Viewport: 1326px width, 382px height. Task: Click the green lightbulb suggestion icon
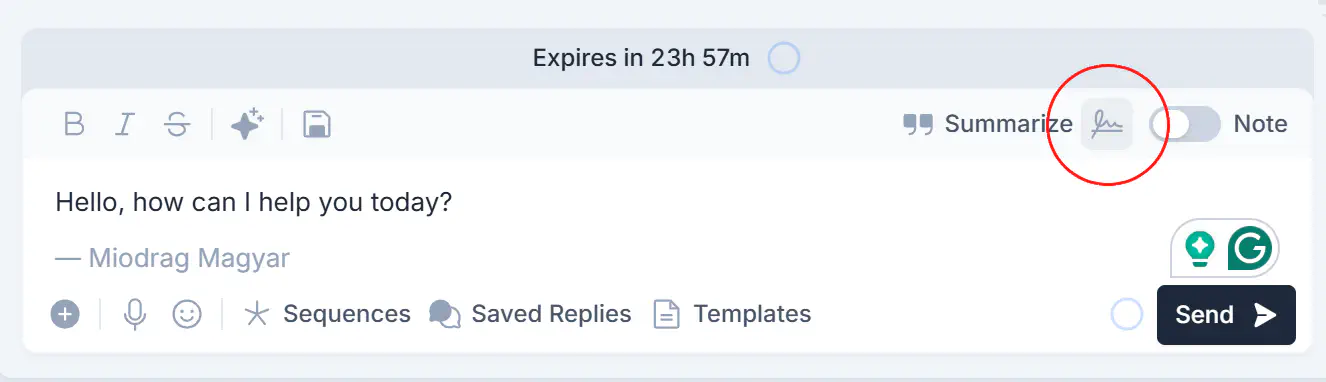[1199, 247]
